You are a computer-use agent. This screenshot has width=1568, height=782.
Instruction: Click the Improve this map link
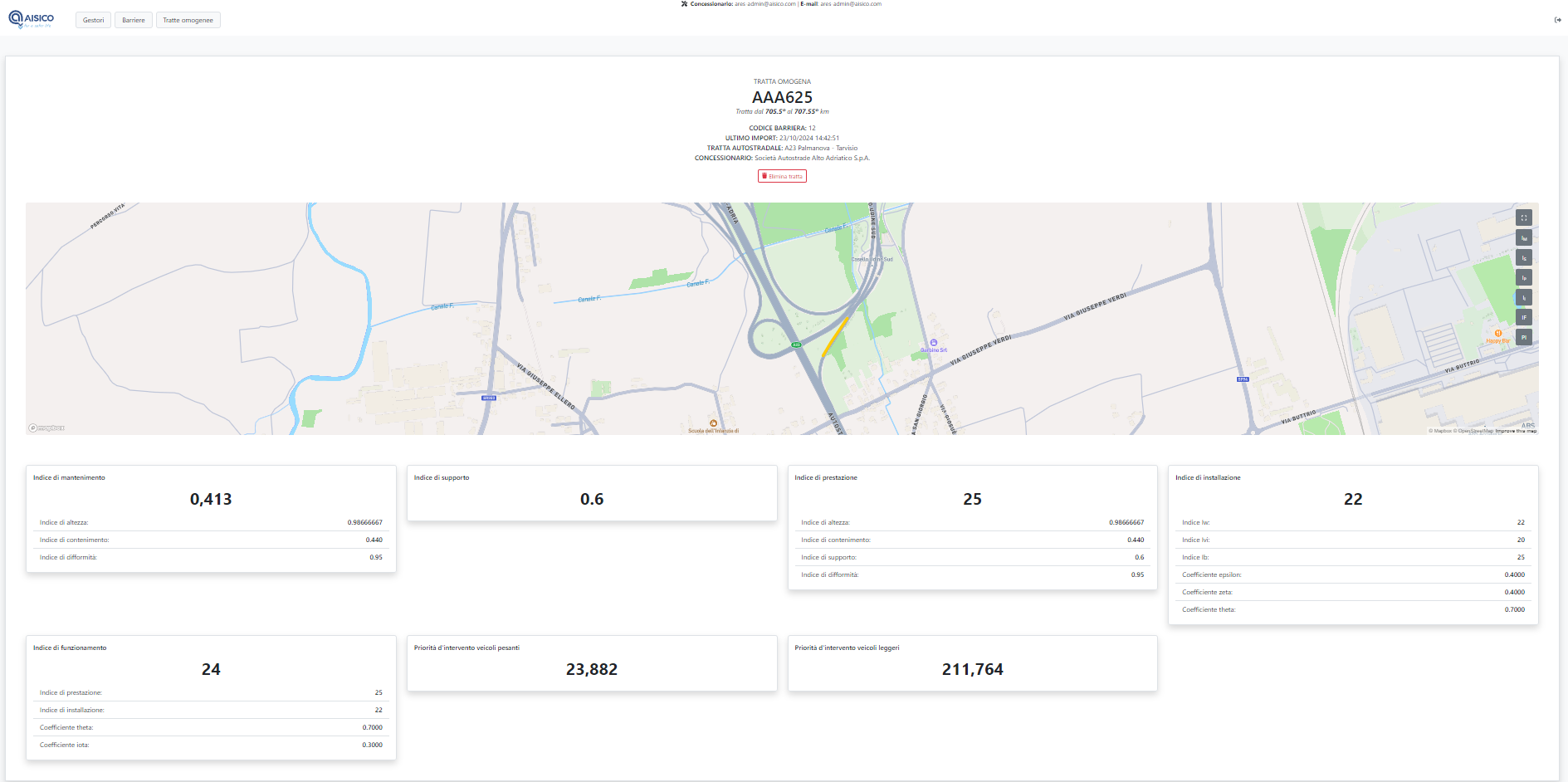click(1516, 431)
